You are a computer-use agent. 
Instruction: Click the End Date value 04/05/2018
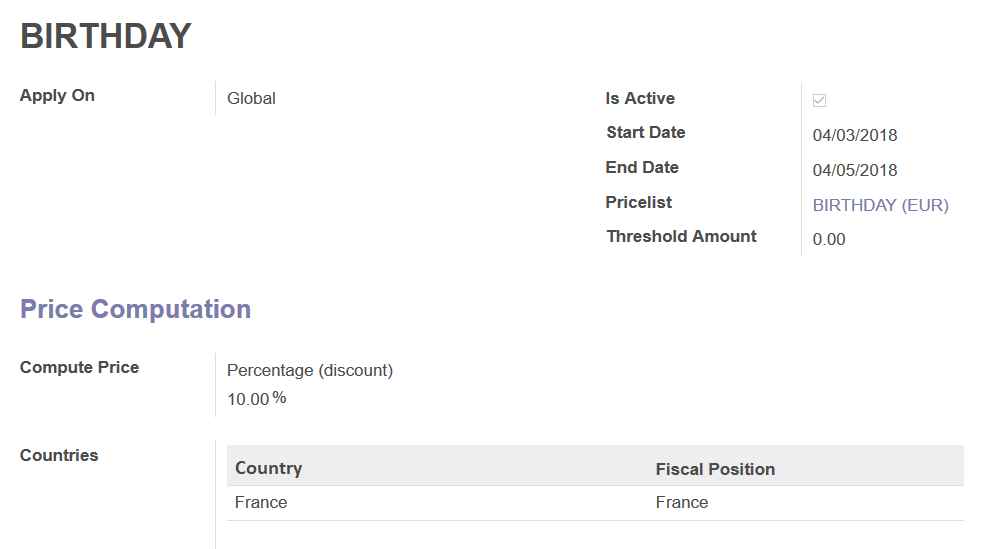(x=855, y=170)
